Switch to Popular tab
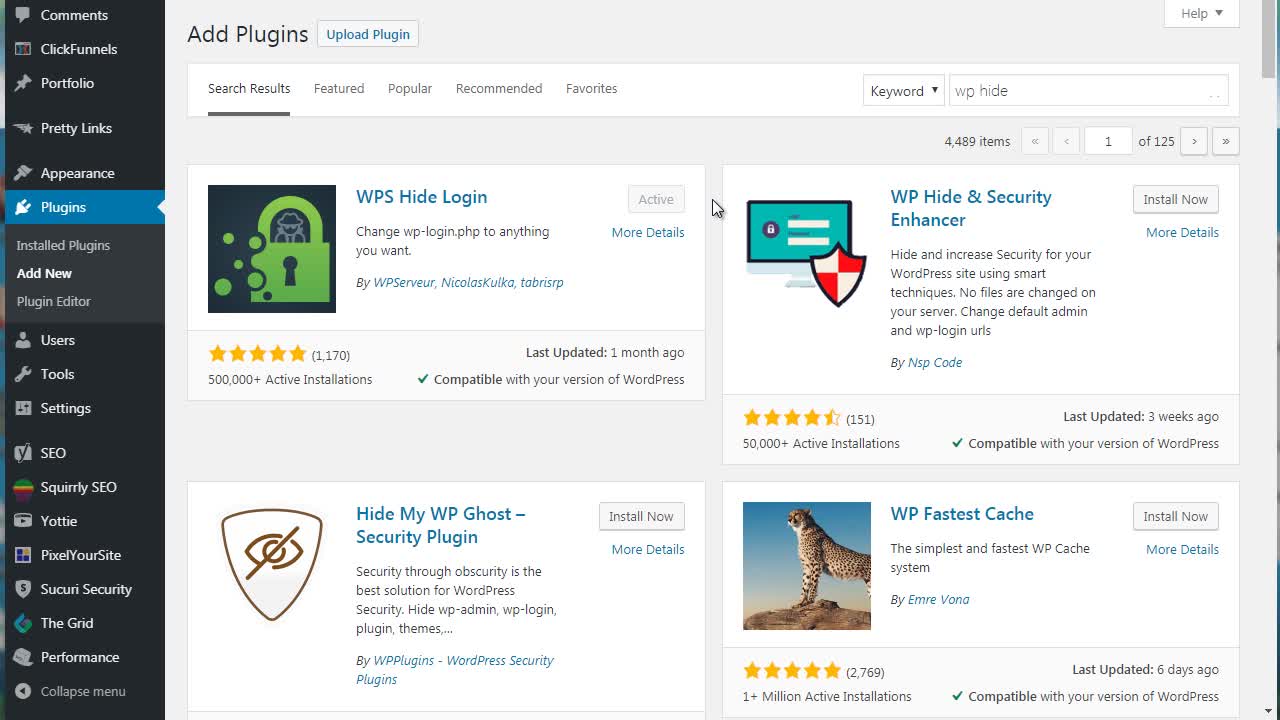The height and width of the screenshot is (720, 1280). click(x=410, y=89)
